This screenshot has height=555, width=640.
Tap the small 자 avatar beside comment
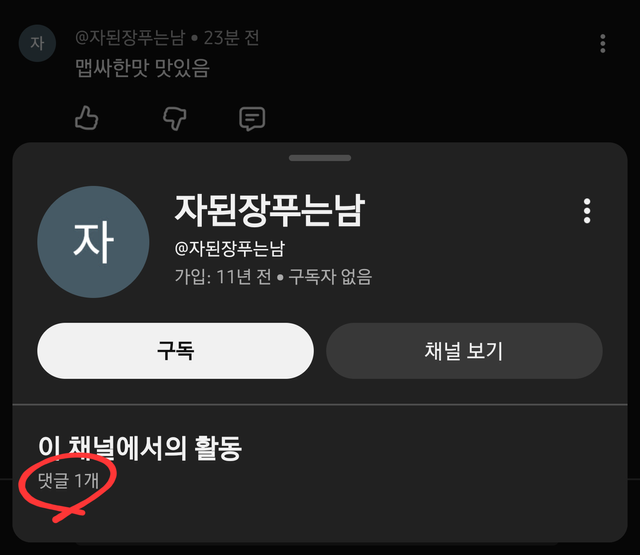[x=37, y=43]
